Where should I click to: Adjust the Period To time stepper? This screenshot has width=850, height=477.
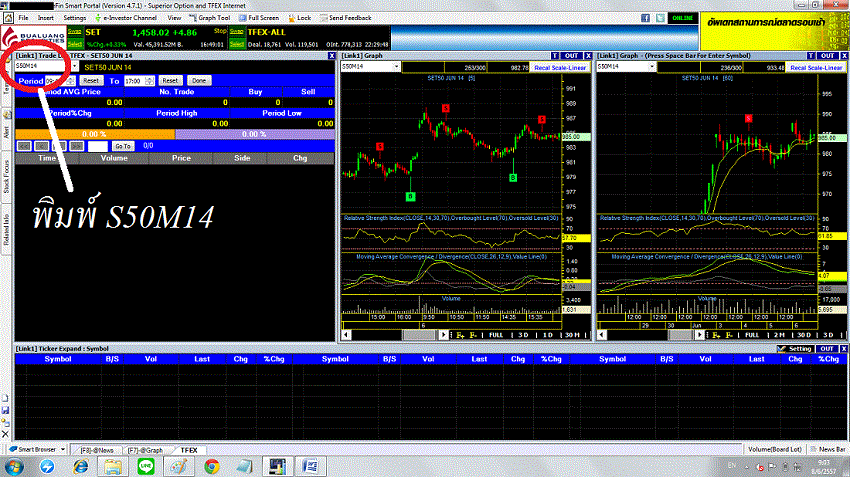[x=150, y=81]
